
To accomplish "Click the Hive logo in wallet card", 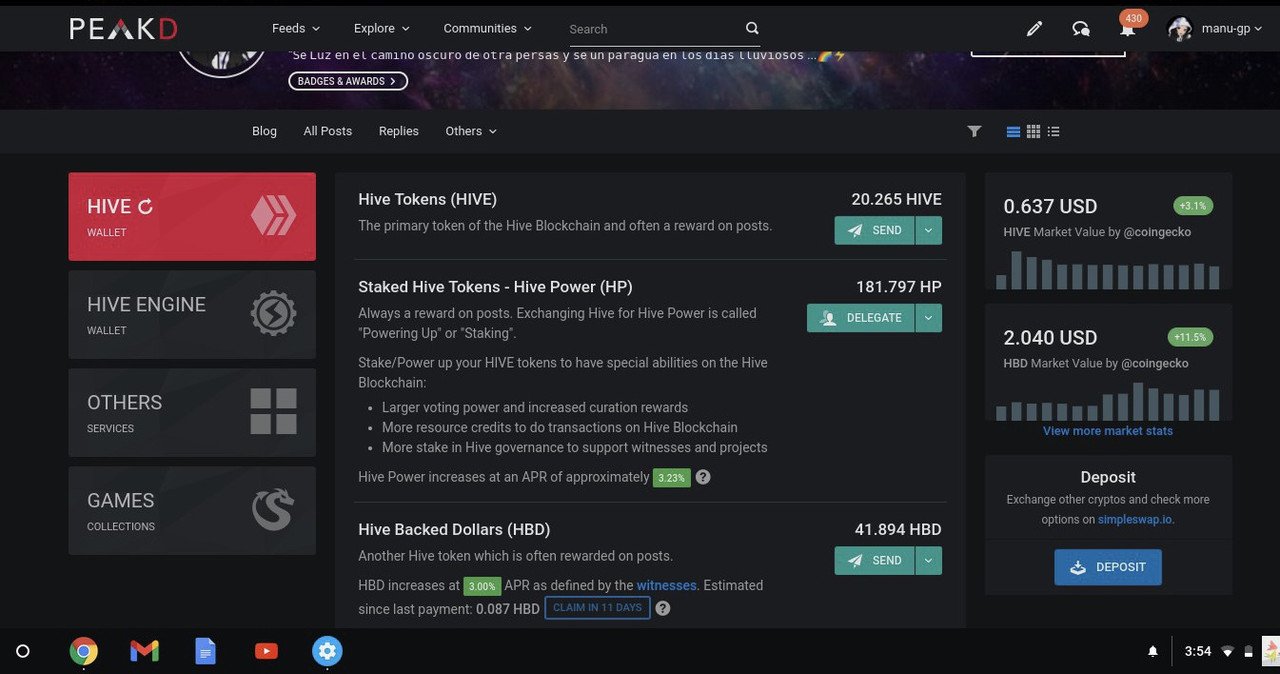I will 273,216.
